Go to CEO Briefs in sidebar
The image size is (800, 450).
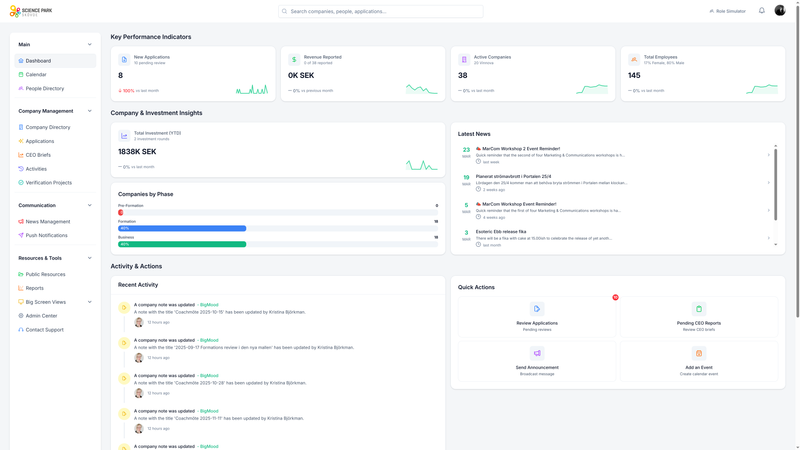[38, 155]
